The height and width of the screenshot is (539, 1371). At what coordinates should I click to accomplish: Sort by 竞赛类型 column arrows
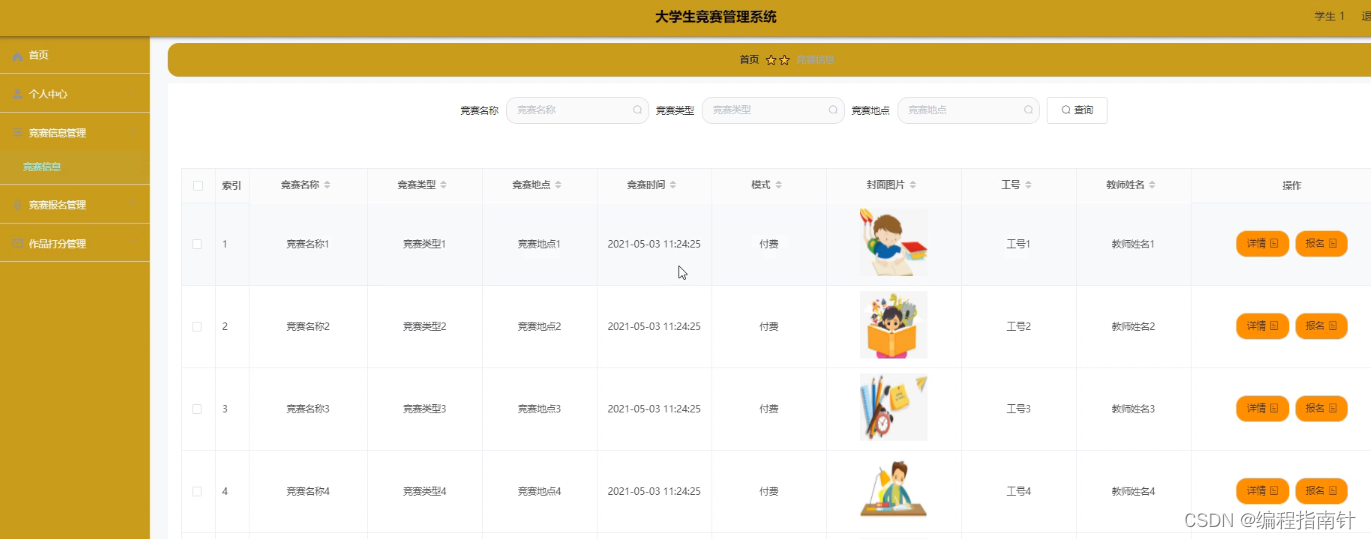(443, 185)
